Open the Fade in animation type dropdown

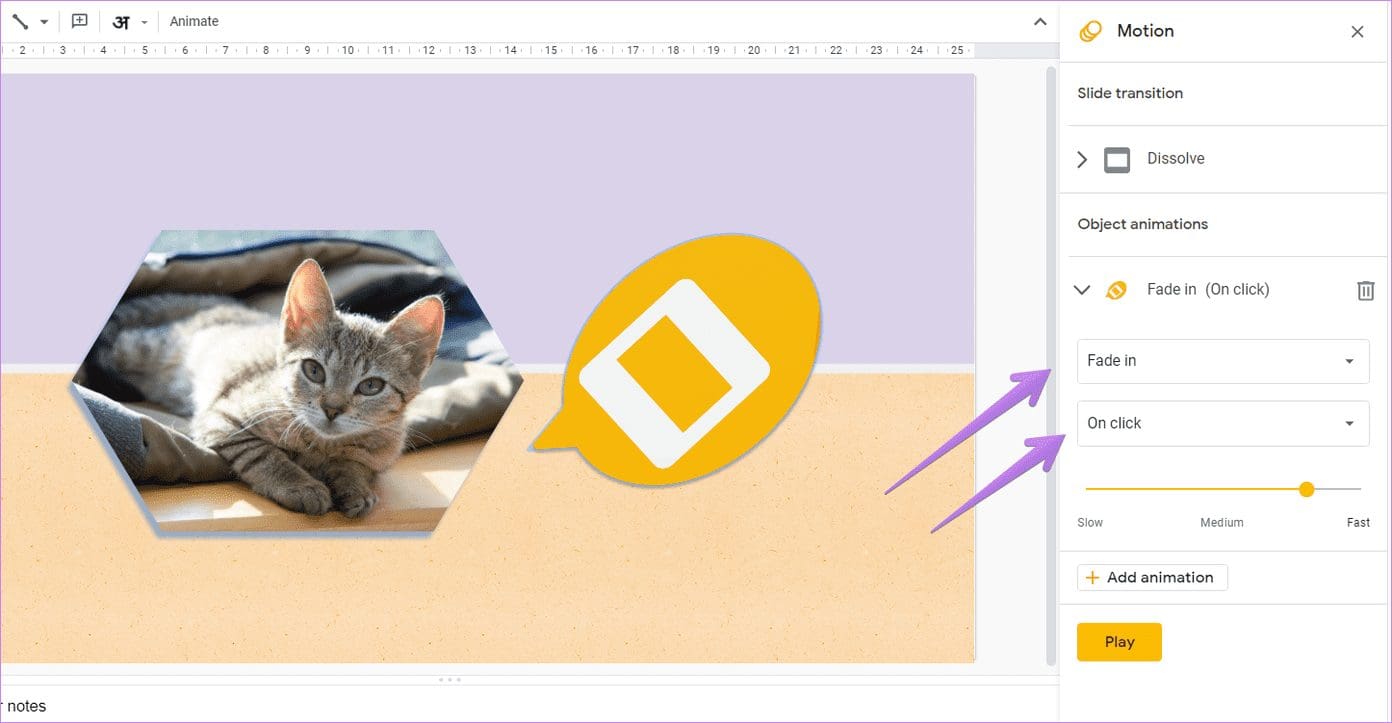pos(1223,361)
